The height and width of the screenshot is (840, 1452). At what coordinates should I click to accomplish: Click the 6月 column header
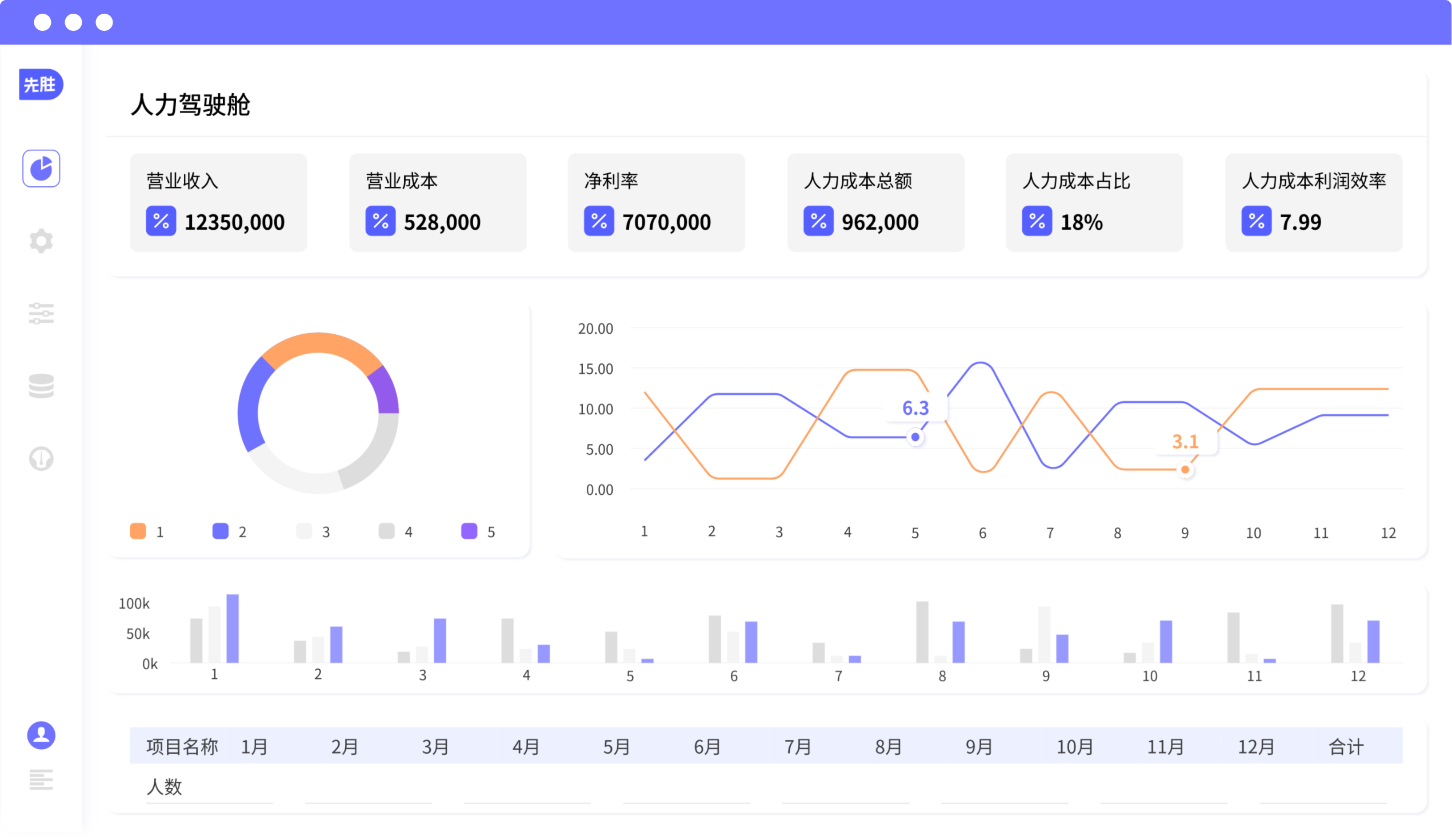(x=707, y=747)
